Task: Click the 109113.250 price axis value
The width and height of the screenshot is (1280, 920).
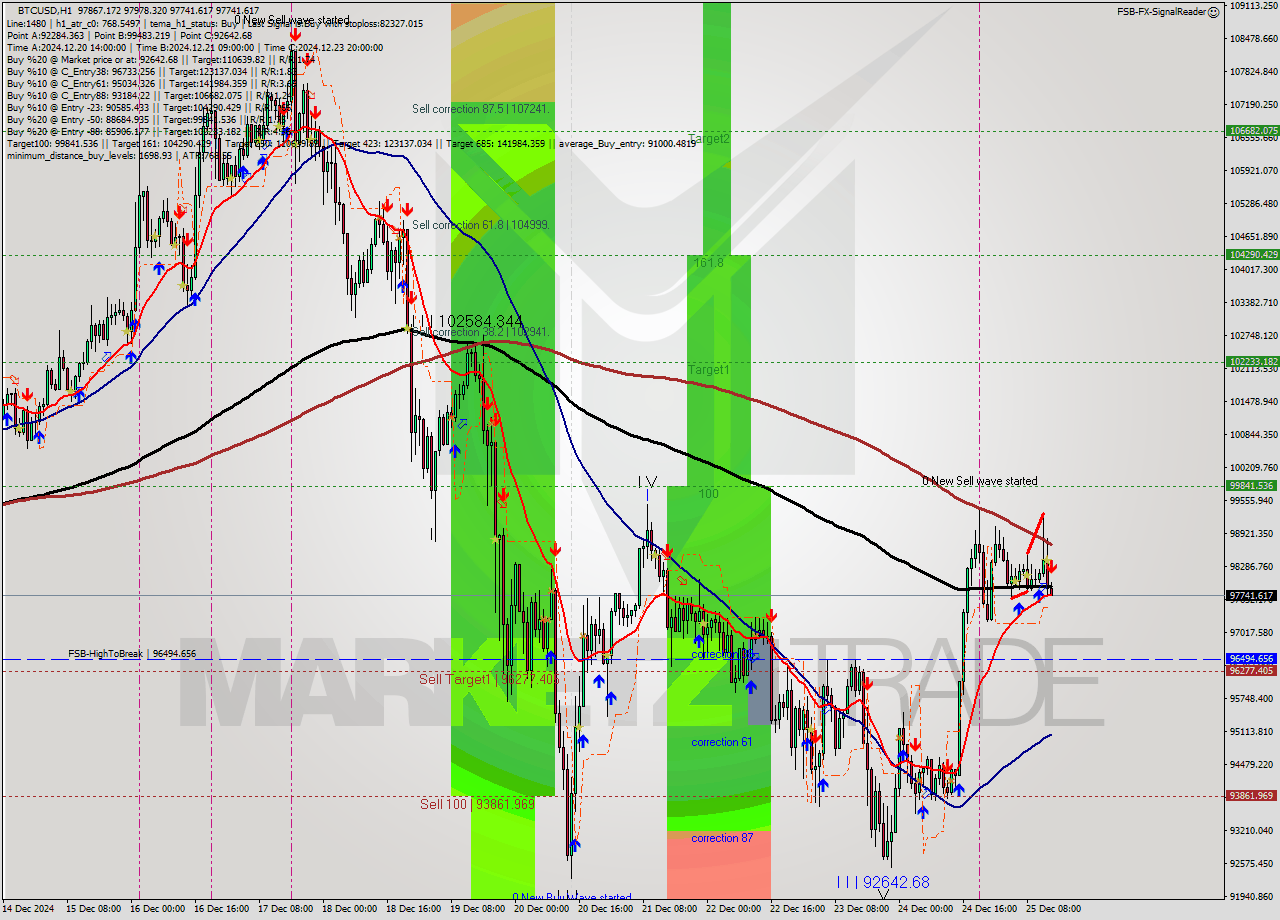Action: pos(1253,5)
